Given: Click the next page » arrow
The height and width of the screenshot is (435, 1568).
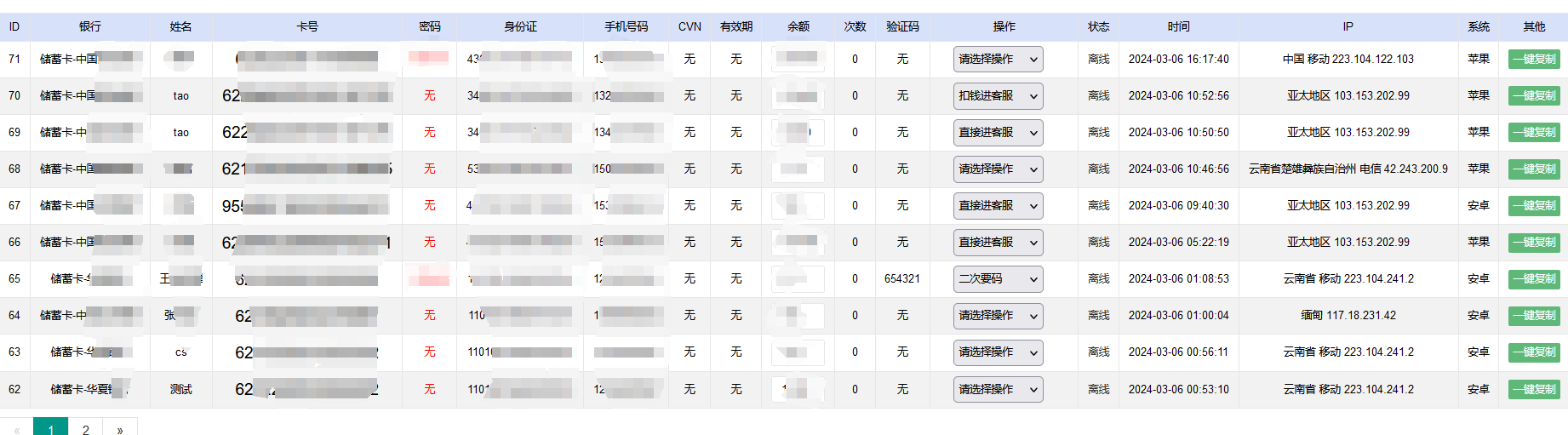Looking at the screenshot, I should (120, 429).
